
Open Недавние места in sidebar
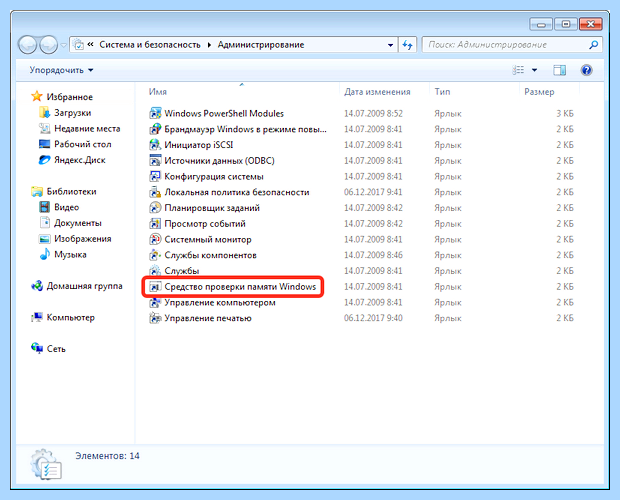[87, 128]
